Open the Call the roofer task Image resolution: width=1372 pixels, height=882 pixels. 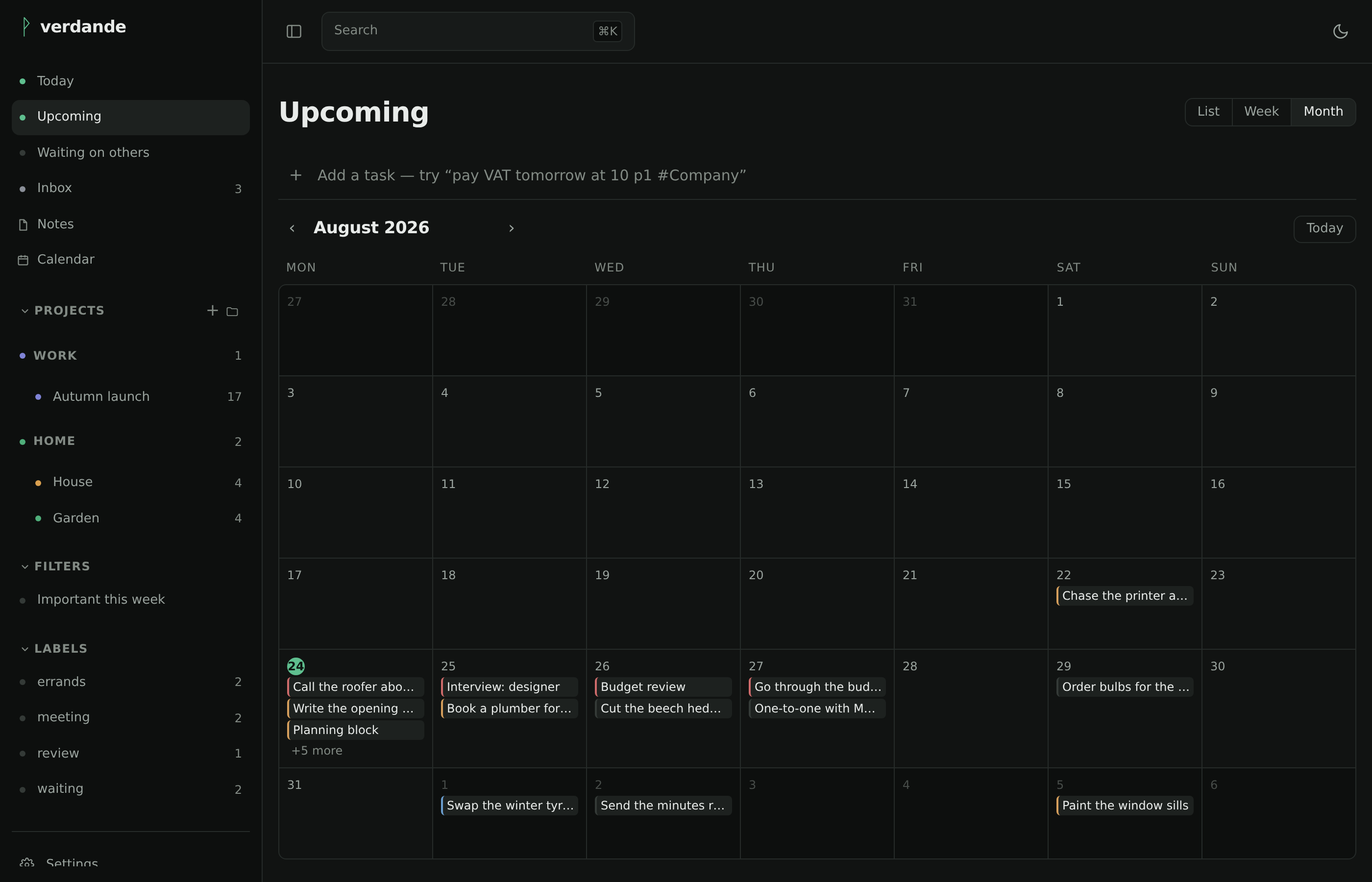[355, 686]
